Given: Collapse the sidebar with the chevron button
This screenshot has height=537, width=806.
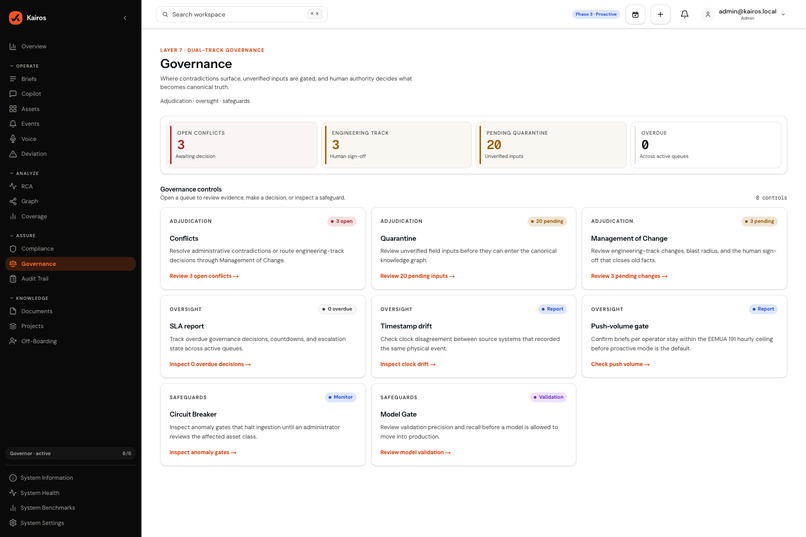Looking at the screenshot, I should tap(125, 18).
